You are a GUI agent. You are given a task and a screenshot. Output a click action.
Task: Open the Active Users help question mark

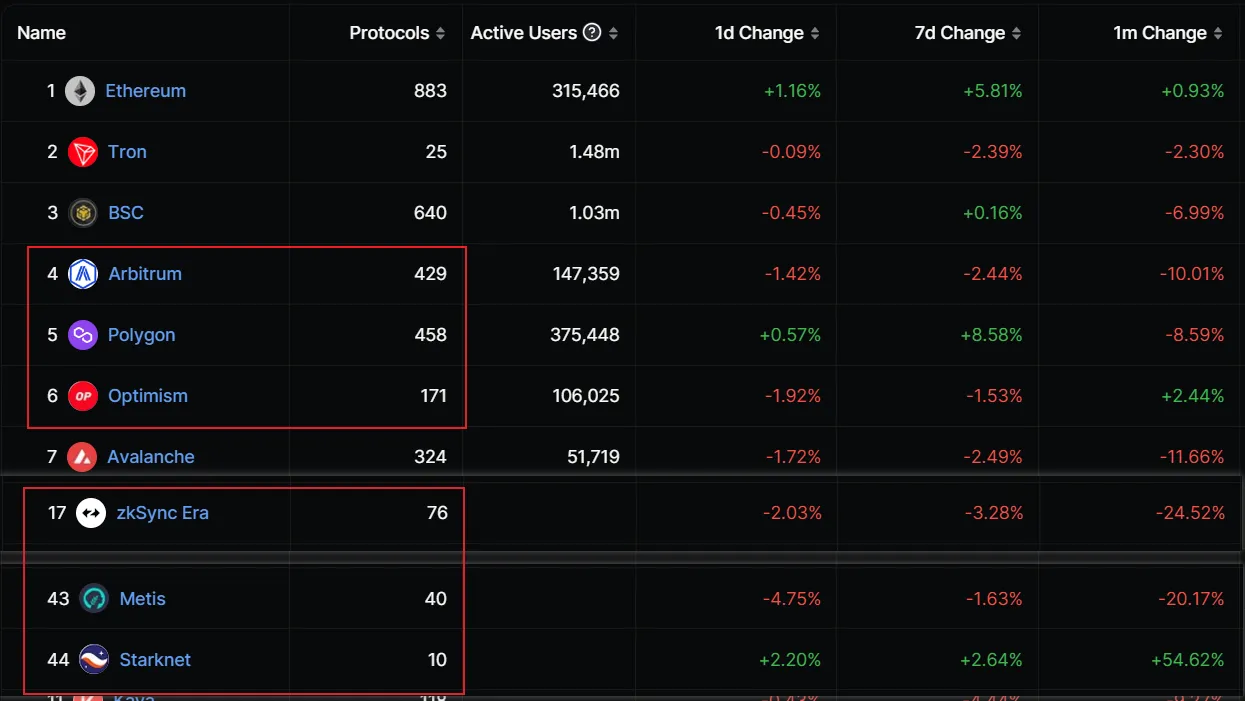click(592, 33)
